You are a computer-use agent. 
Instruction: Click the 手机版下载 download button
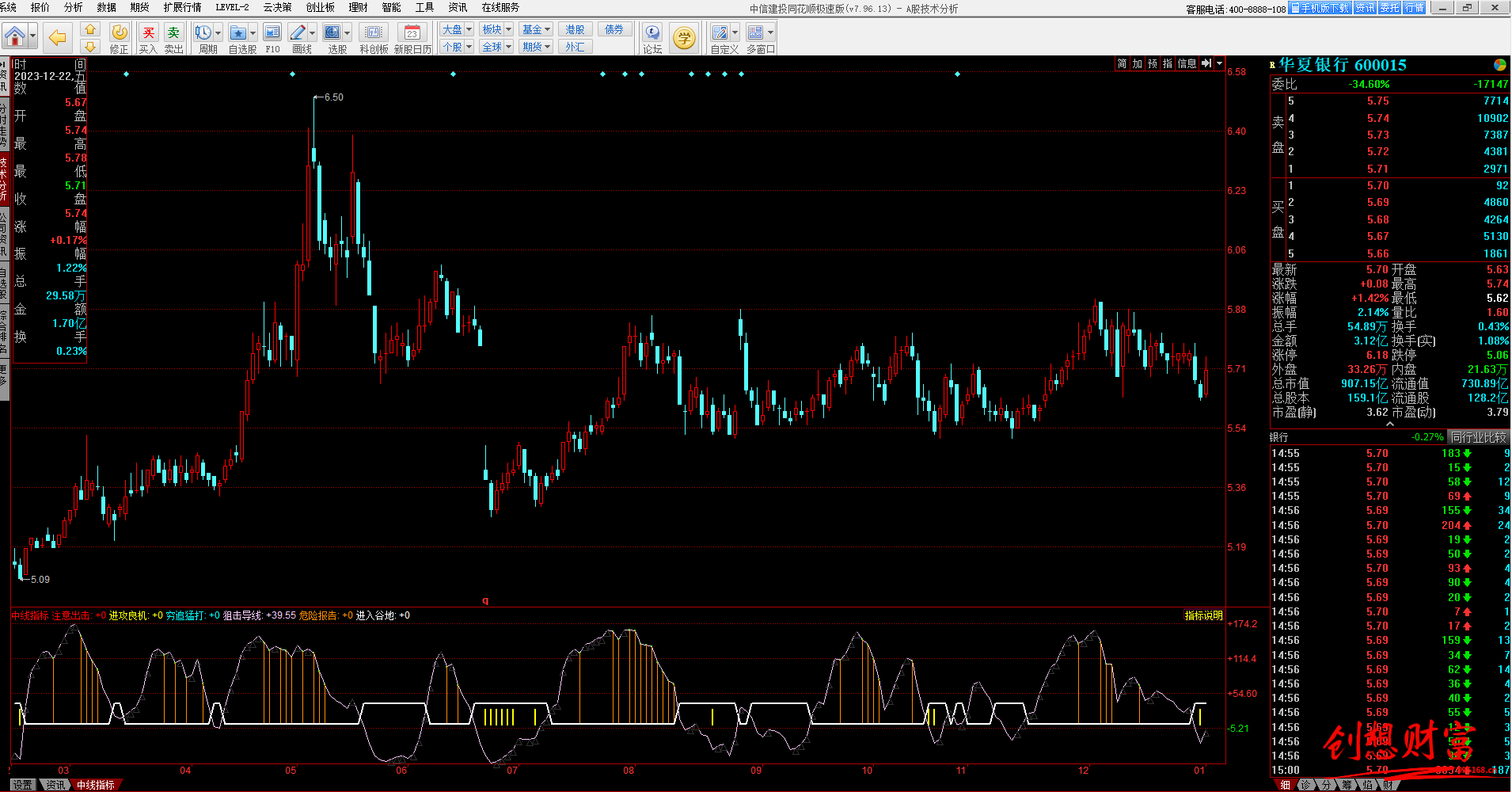click(1320, 8)
